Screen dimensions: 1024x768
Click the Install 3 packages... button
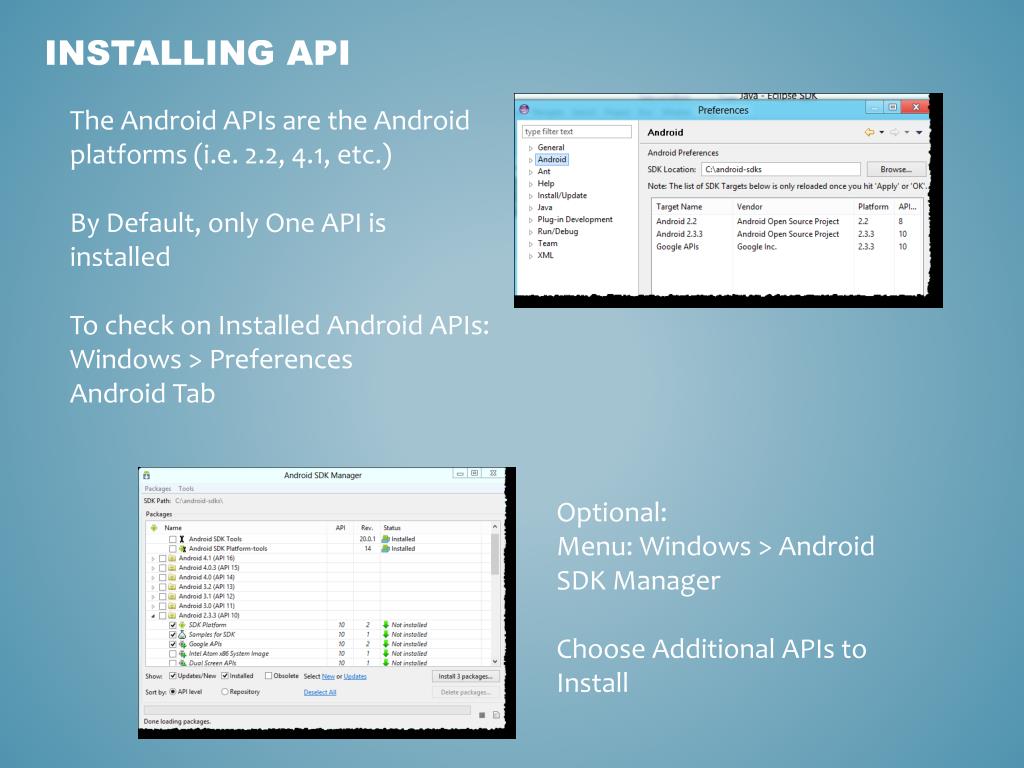465,676
